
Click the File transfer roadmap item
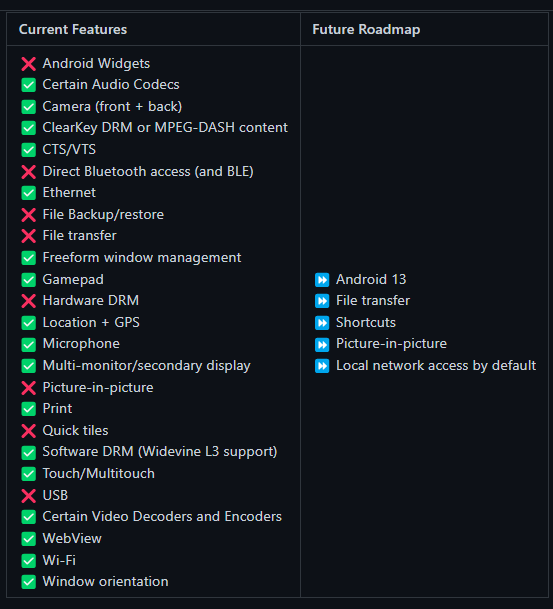click(373, 301)
